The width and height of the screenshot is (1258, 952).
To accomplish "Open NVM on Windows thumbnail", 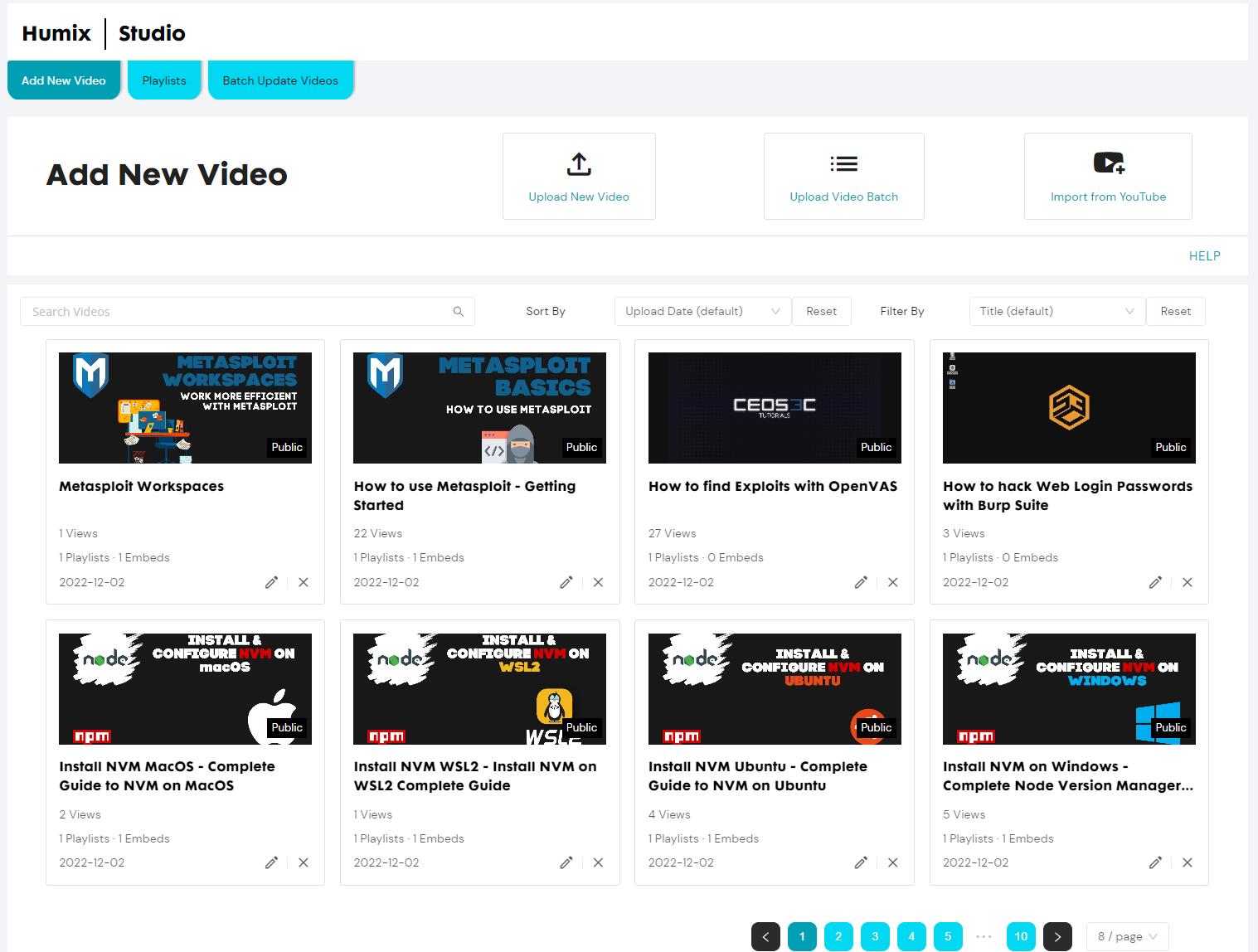I will 1069,689.
